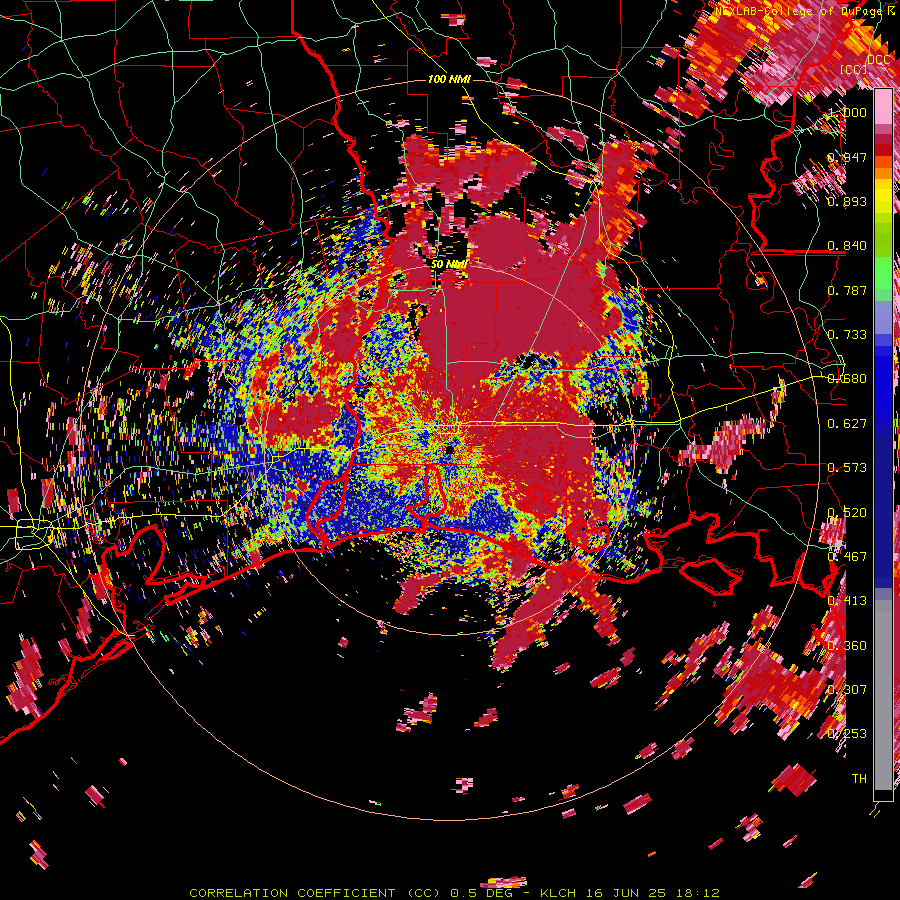Screen dimensions: 900x900
Task: Click the 0.253 legend value
Action: point(847,734)
